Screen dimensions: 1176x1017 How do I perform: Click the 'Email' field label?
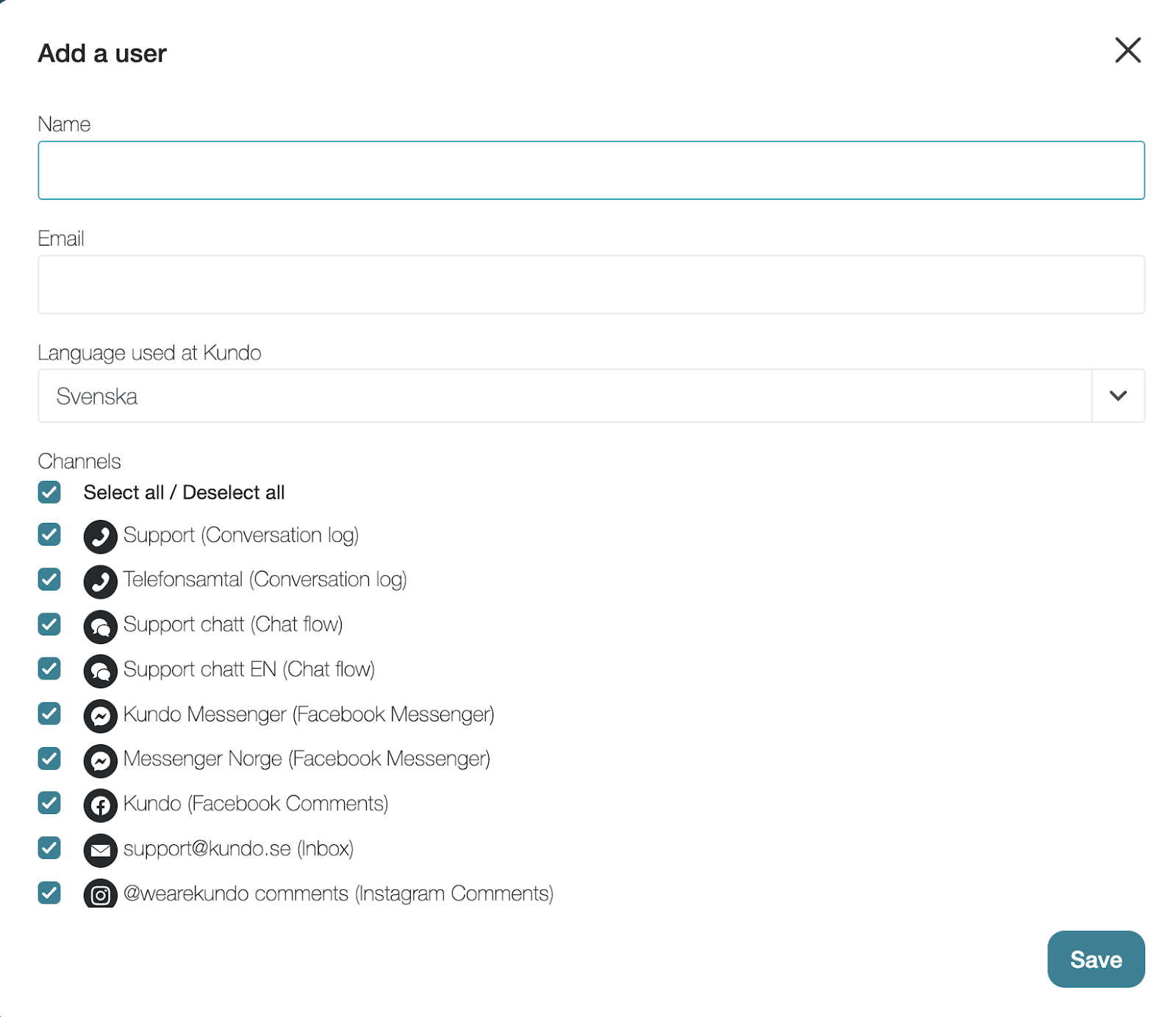tap(61, 239)
